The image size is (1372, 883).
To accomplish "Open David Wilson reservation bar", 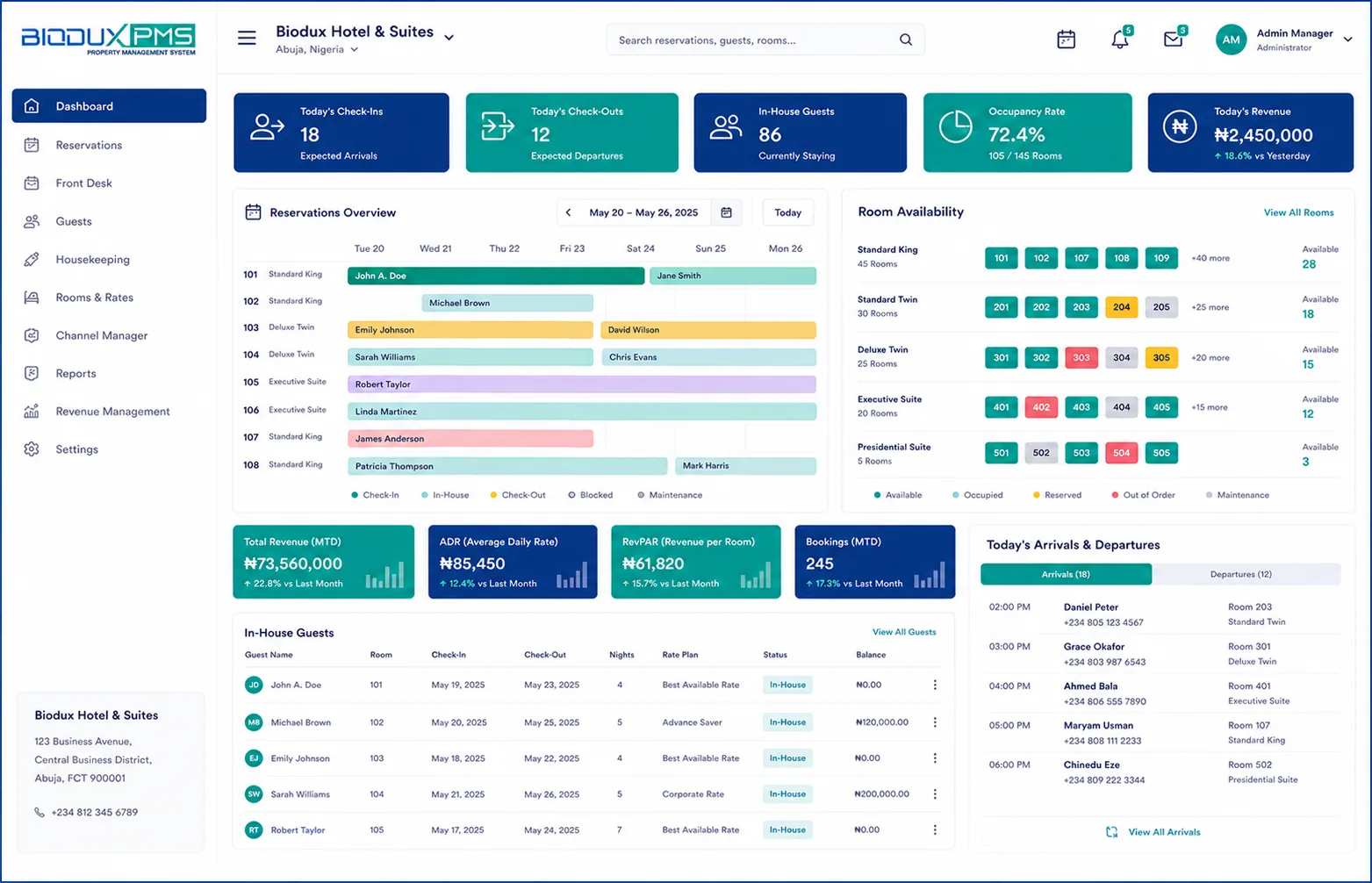I will coord(708,330).
